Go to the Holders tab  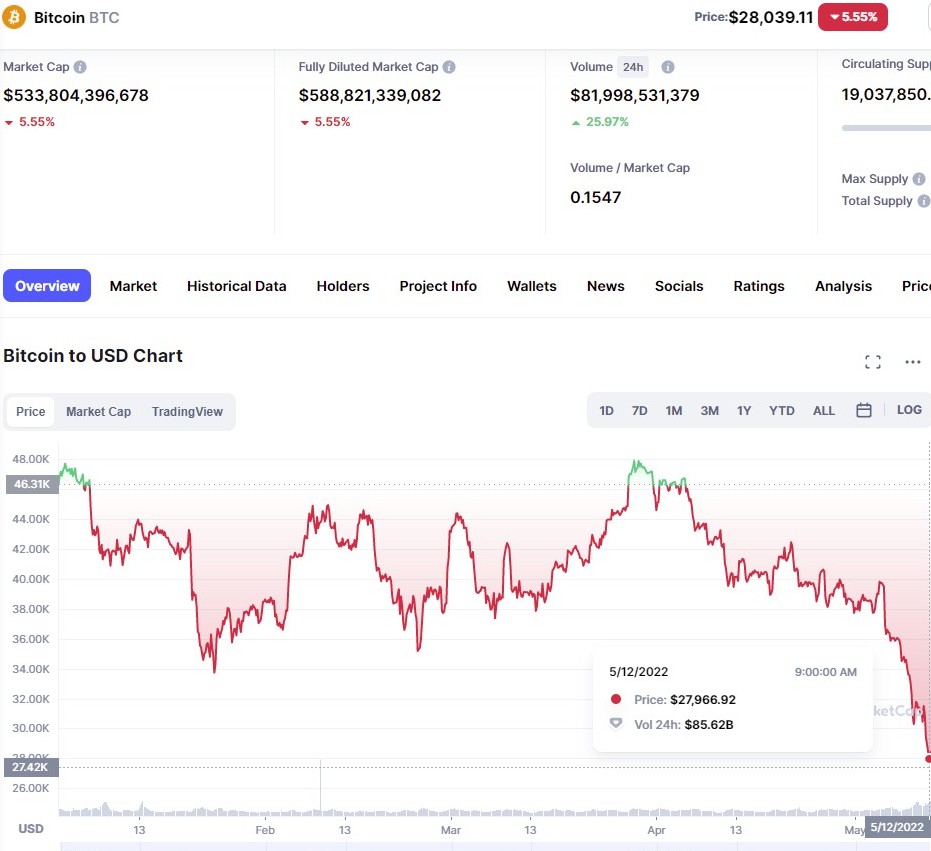point(343,286)
